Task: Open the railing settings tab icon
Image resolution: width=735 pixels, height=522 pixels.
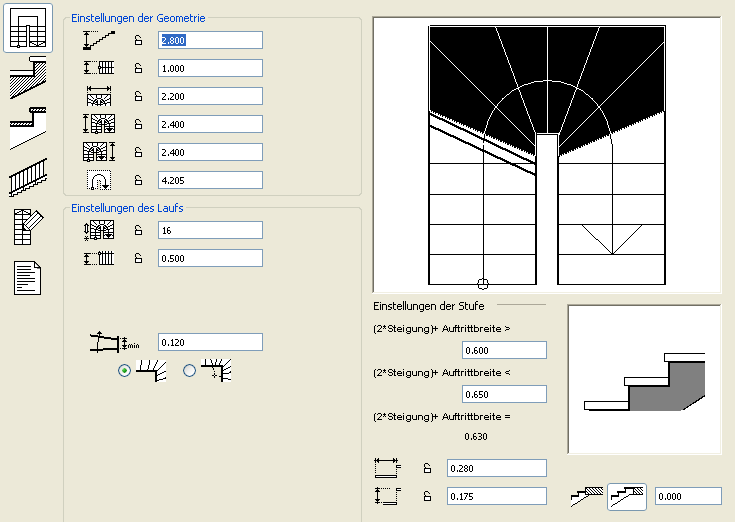Action: (28, 177)
